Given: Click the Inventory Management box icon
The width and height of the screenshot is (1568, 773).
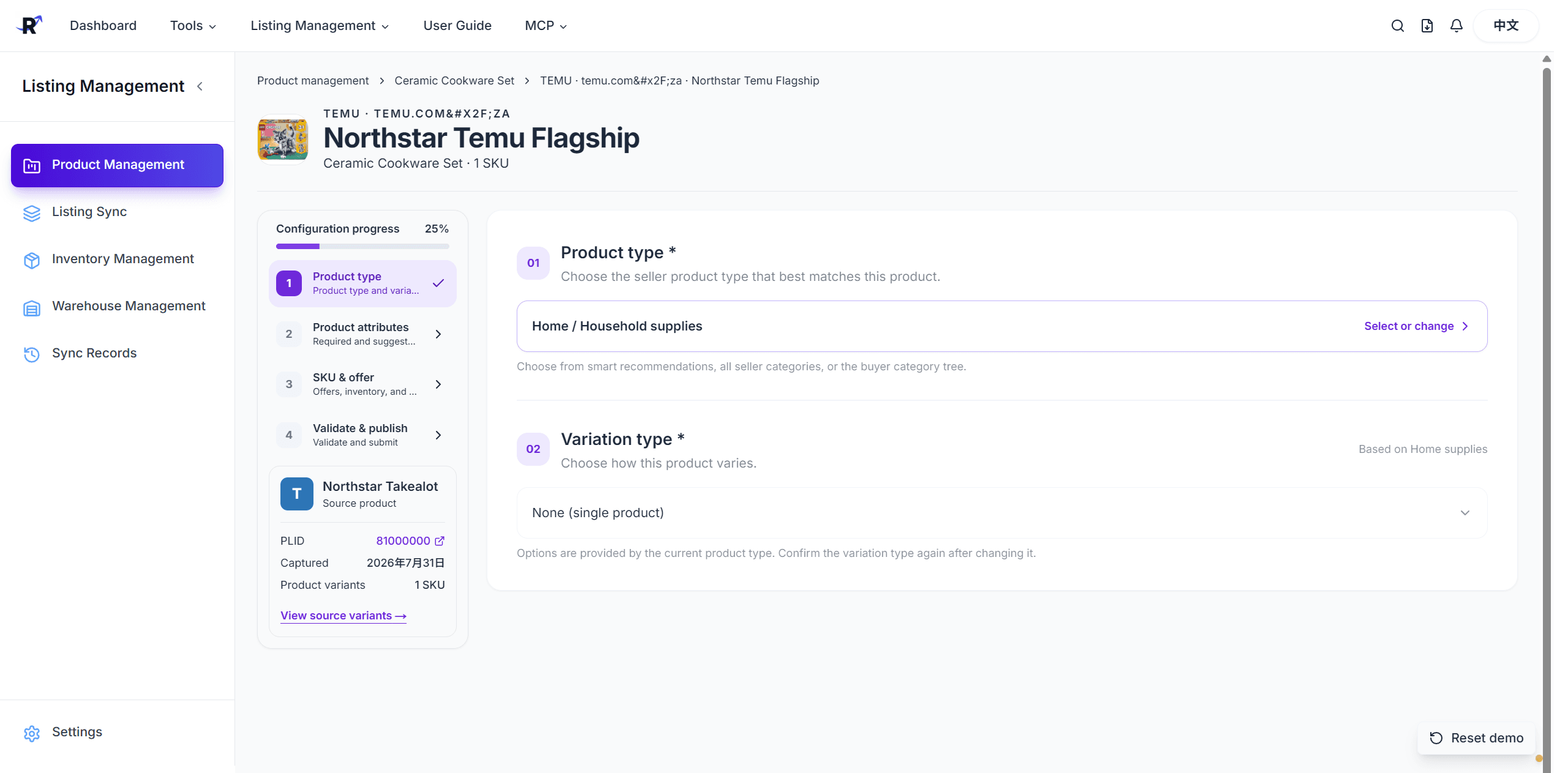Looking at the screenshot, I should point(32,260).
